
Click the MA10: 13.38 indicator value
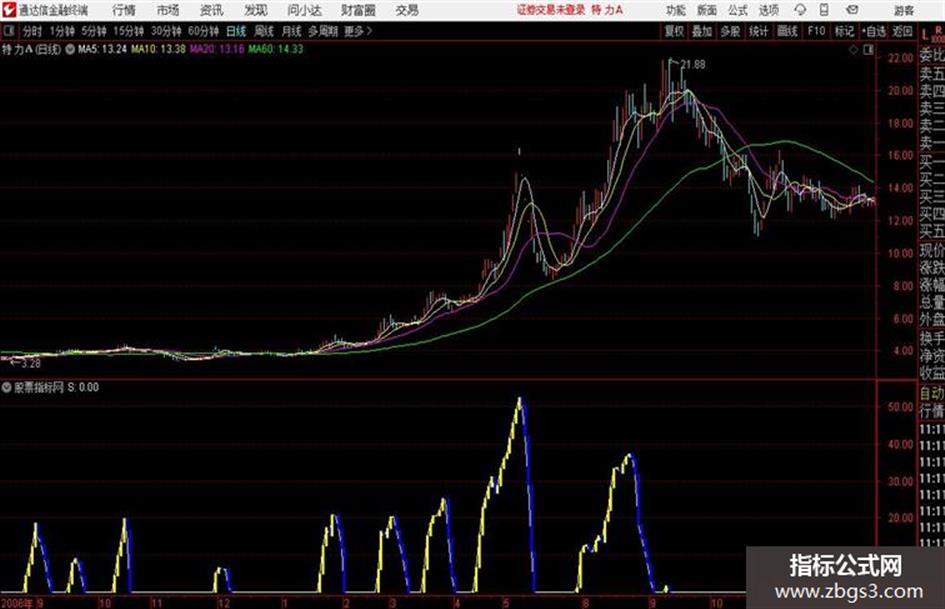pos(159,49)
